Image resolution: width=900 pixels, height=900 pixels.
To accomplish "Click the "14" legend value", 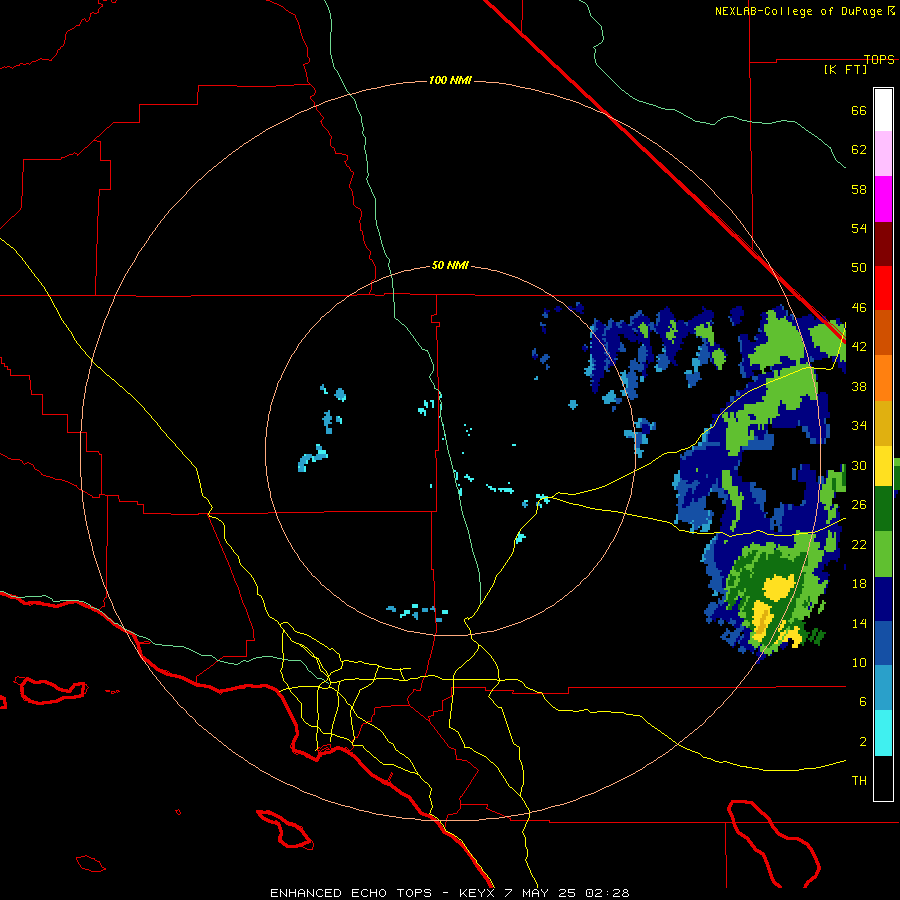I will point(859,623).
